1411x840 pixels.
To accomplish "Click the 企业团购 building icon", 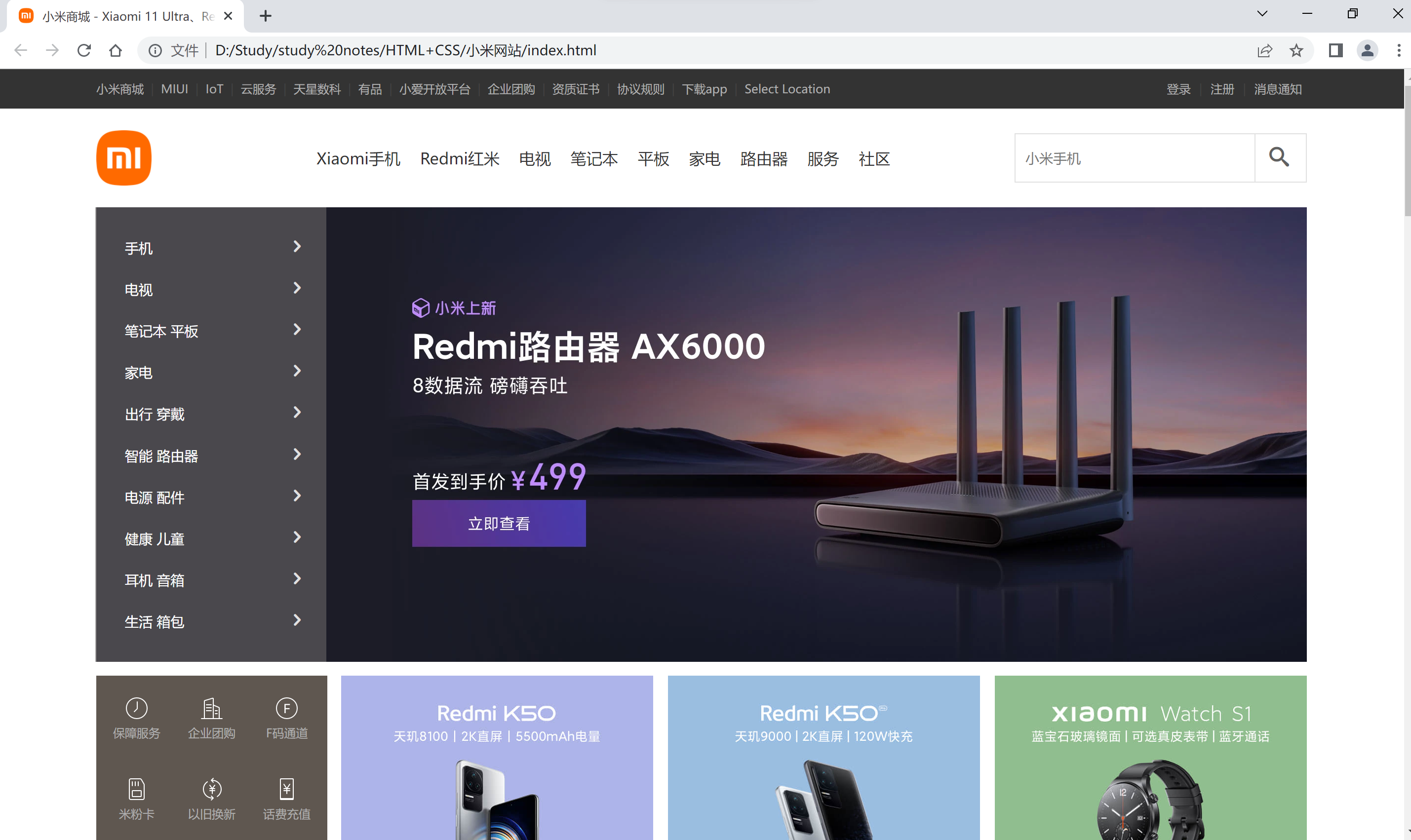I will pyautogui.click(x=211, y=708).
